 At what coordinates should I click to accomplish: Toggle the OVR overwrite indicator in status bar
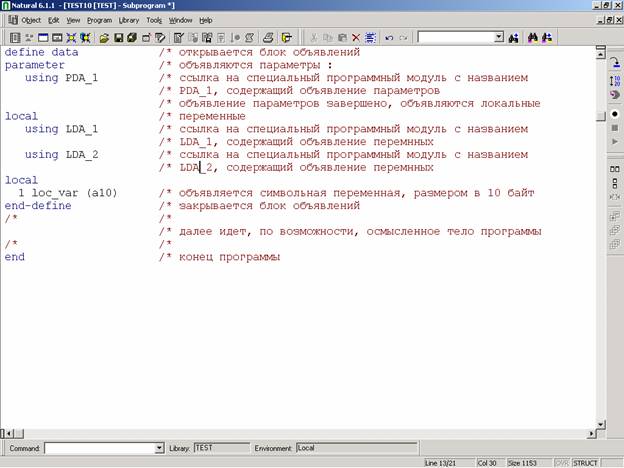(x=561, y=463)
